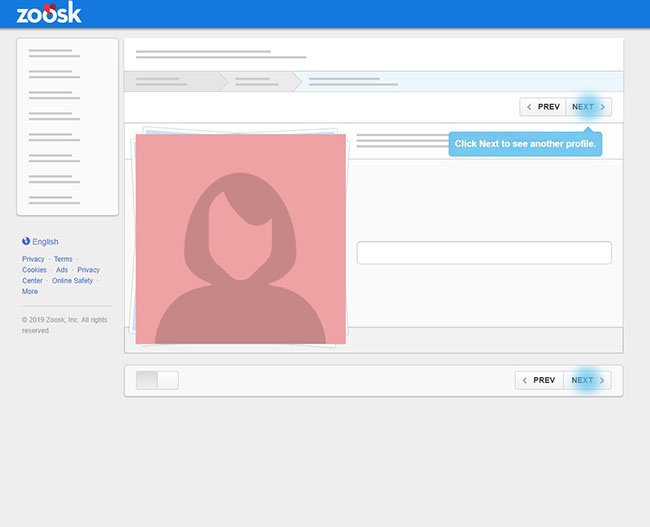The image size is (650, 527).
Task: Click the top NEXT button
Action: click(588, 107)
